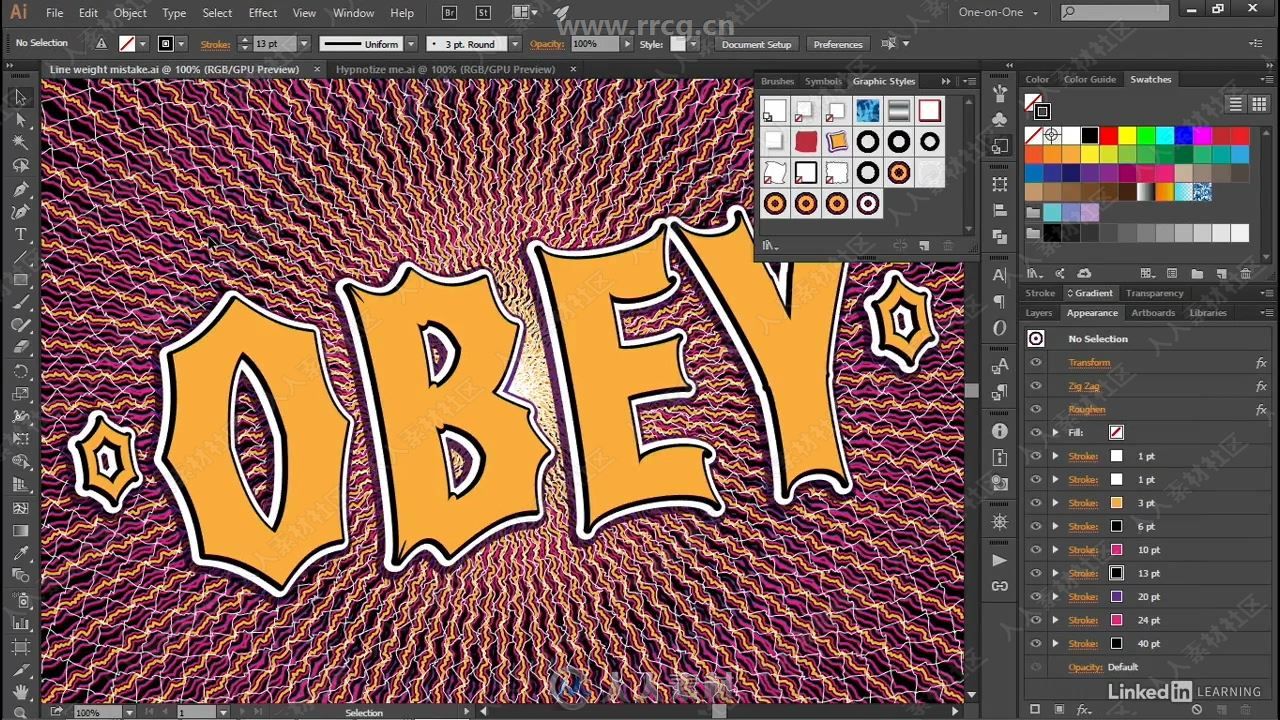Open stroke weight dropdown in control bar

click(303, 44)
